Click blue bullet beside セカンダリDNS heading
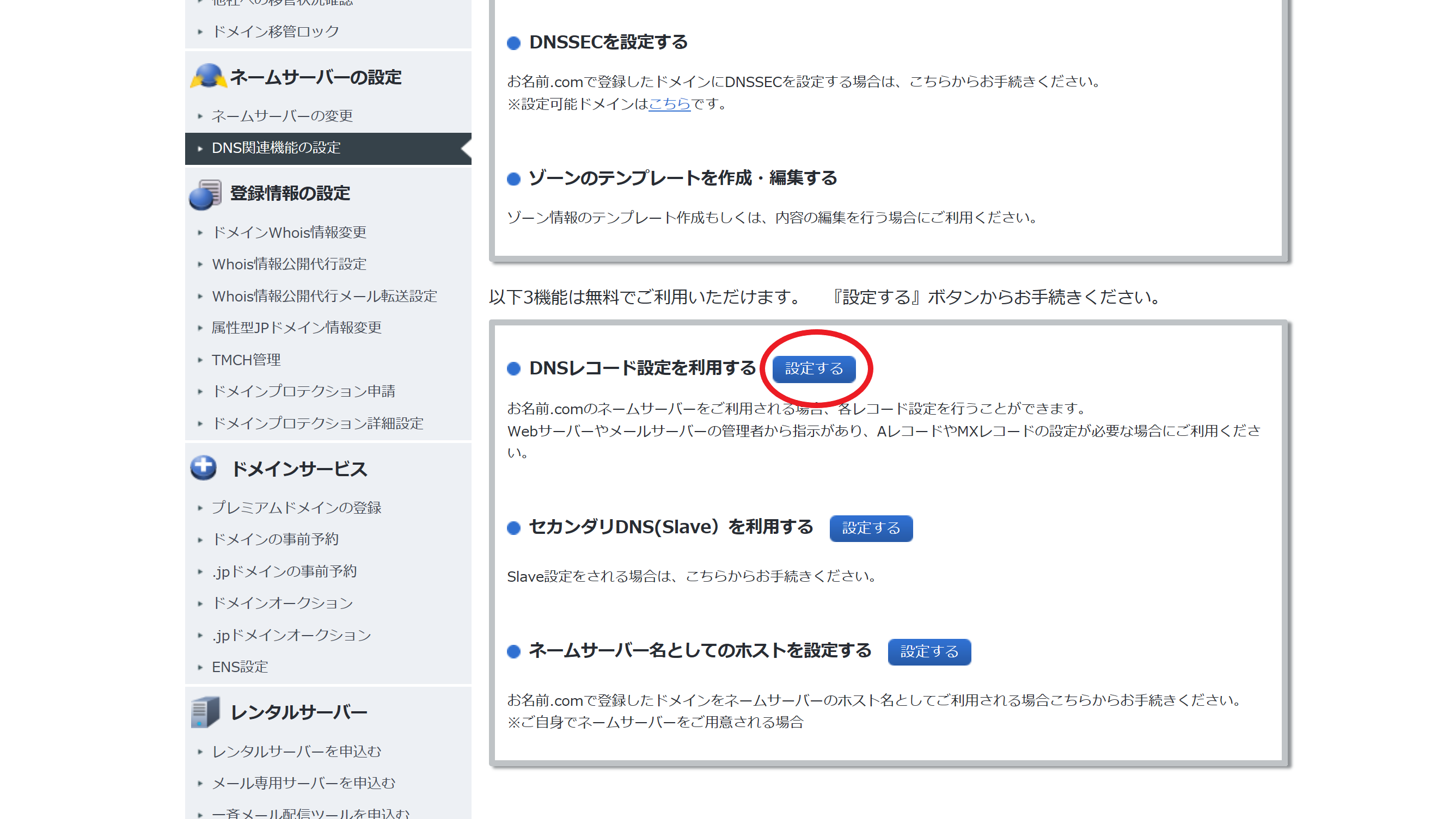1456x819 pixels. pos(513,527)
